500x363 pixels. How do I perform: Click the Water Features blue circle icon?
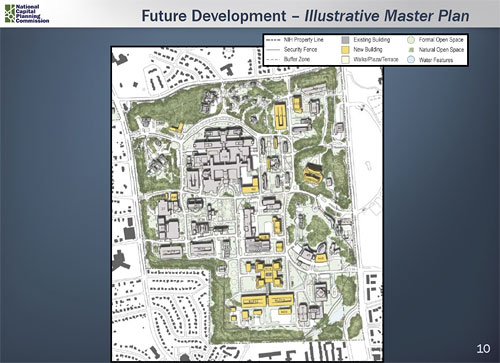click(x=411, y=60)
